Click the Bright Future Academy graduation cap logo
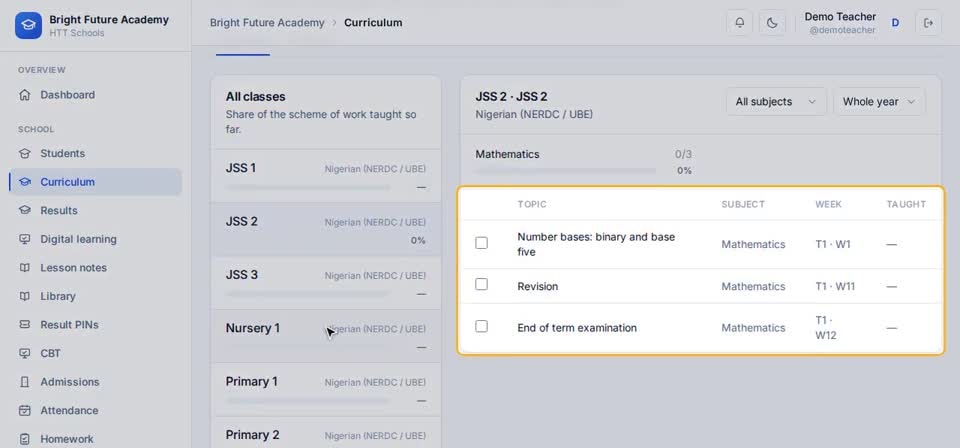Image resolution: width=960 pixels, height=448 pixels. 28,26
